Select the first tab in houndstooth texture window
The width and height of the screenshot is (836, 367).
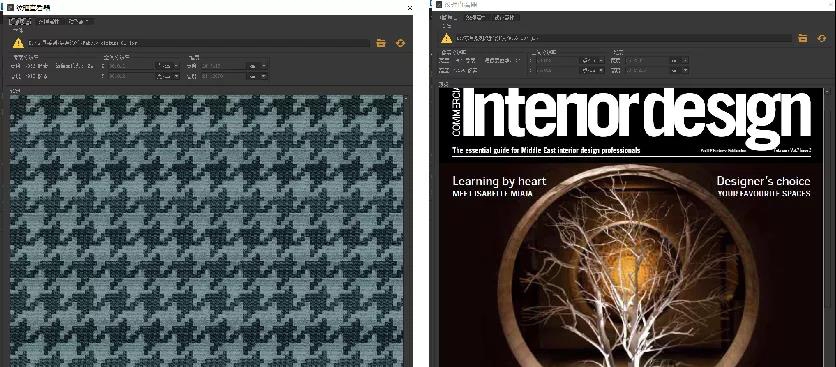[20, 21]
